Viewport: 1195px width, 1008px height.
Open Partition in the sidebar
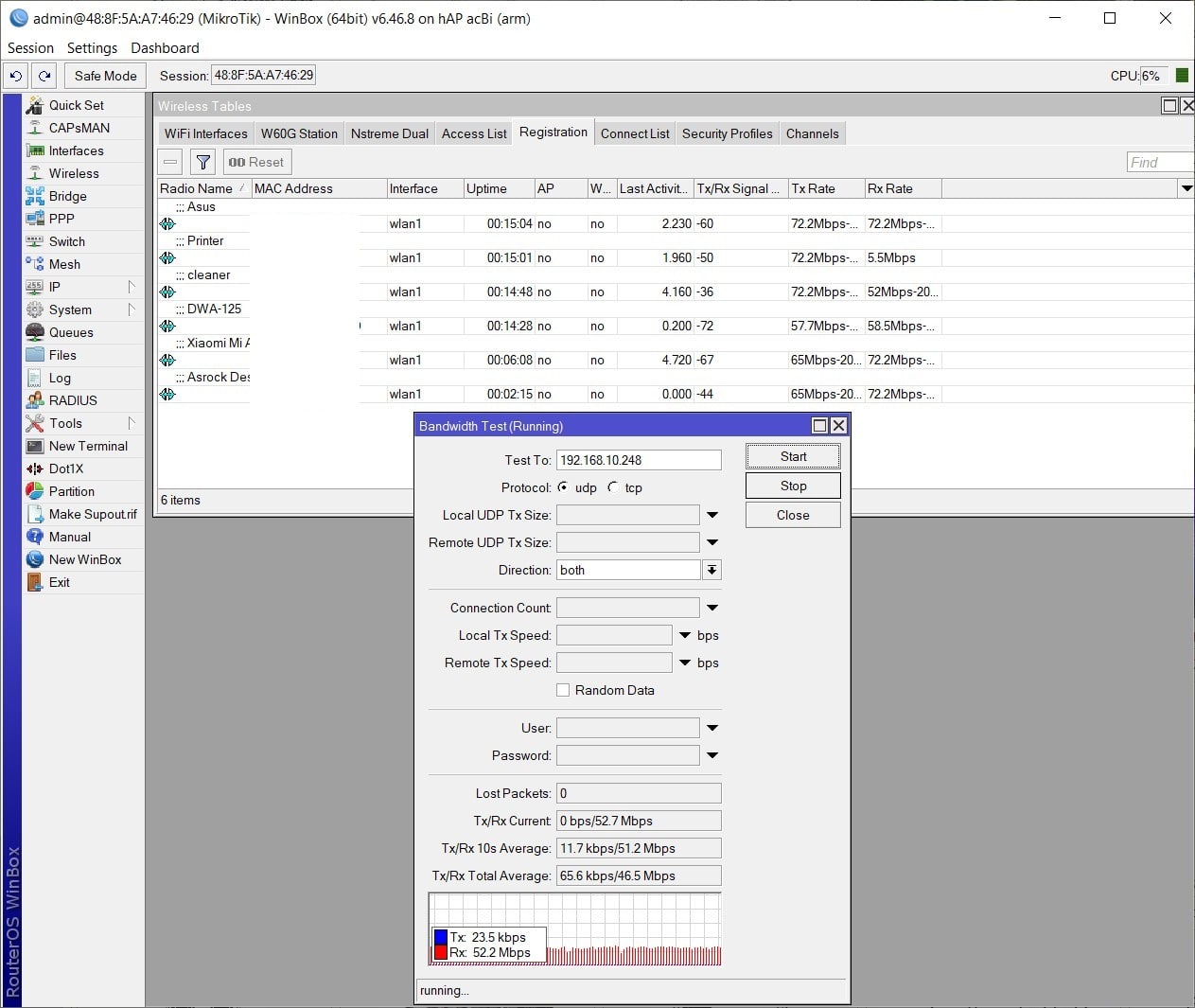pos(71,491)
